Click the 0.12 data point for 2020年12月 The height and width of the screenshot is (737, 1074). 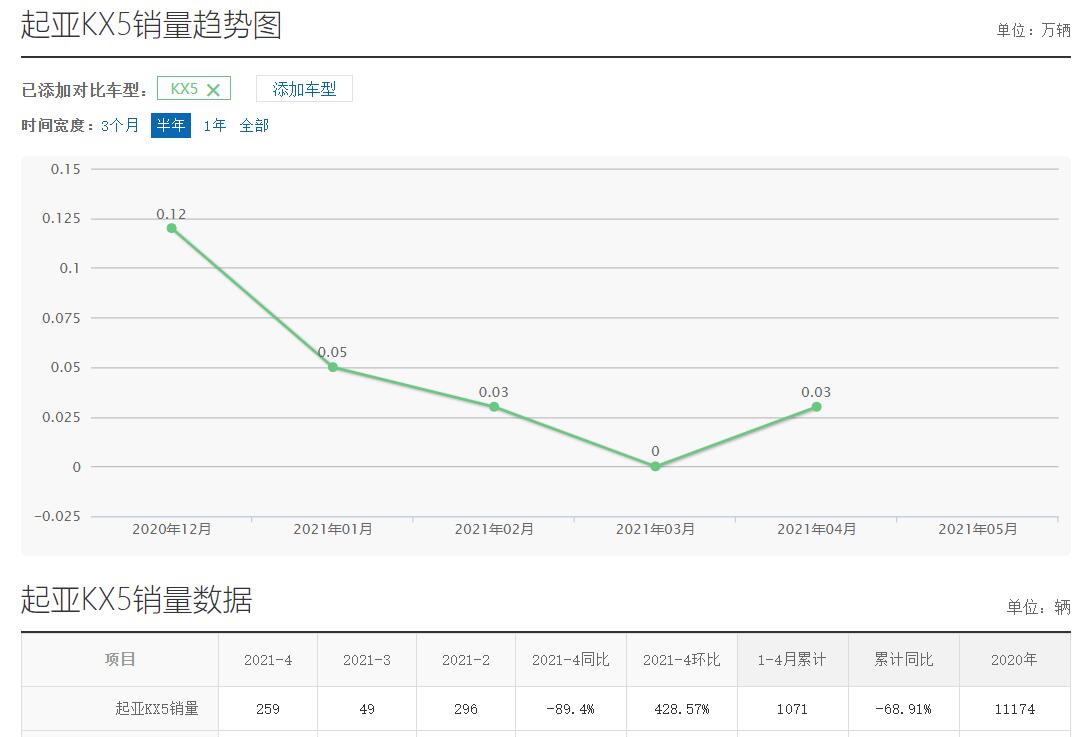171,228
